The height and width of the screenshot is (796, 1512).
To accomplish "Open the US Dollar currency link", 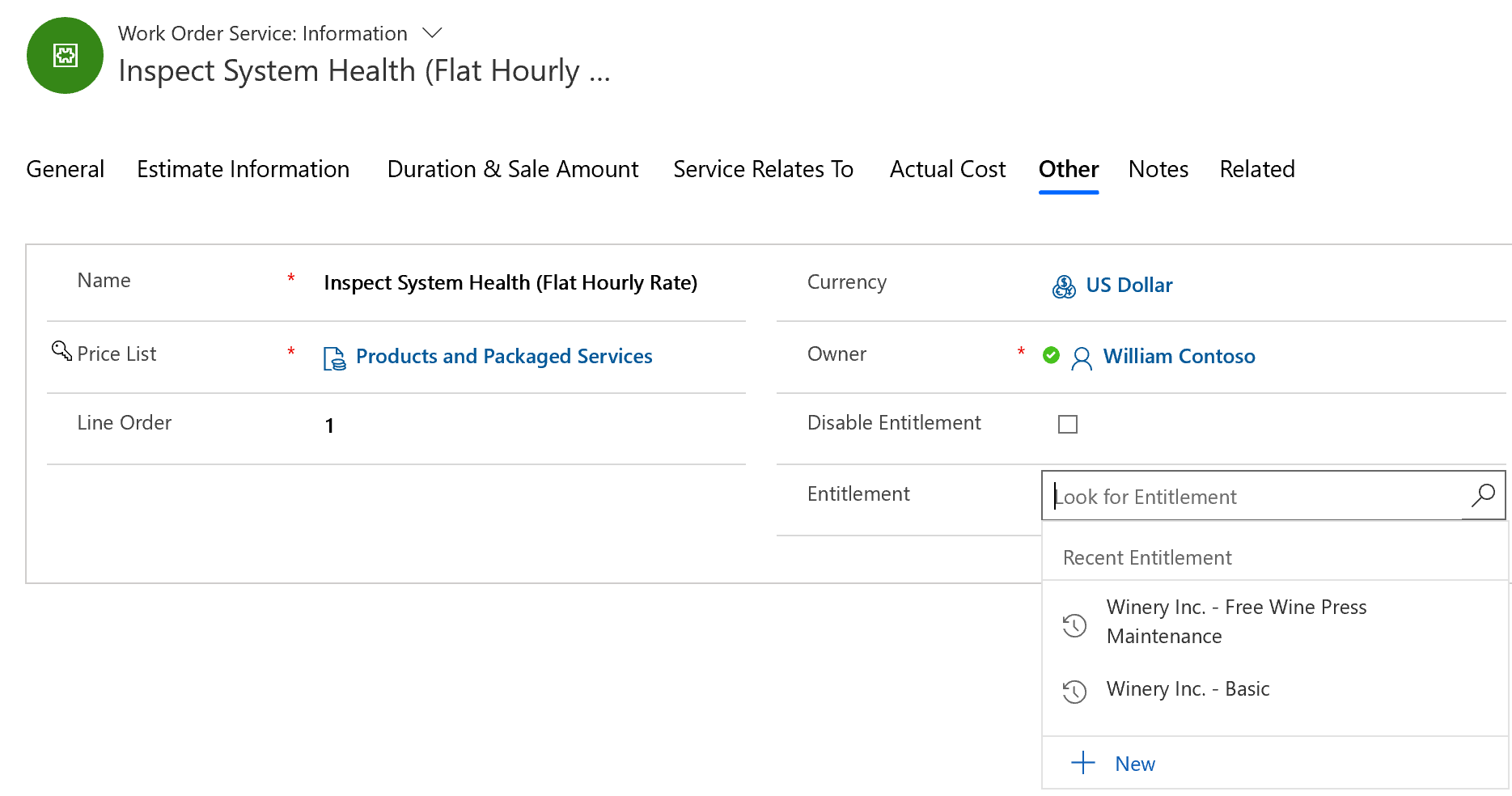I will (x=1129, y=285).
